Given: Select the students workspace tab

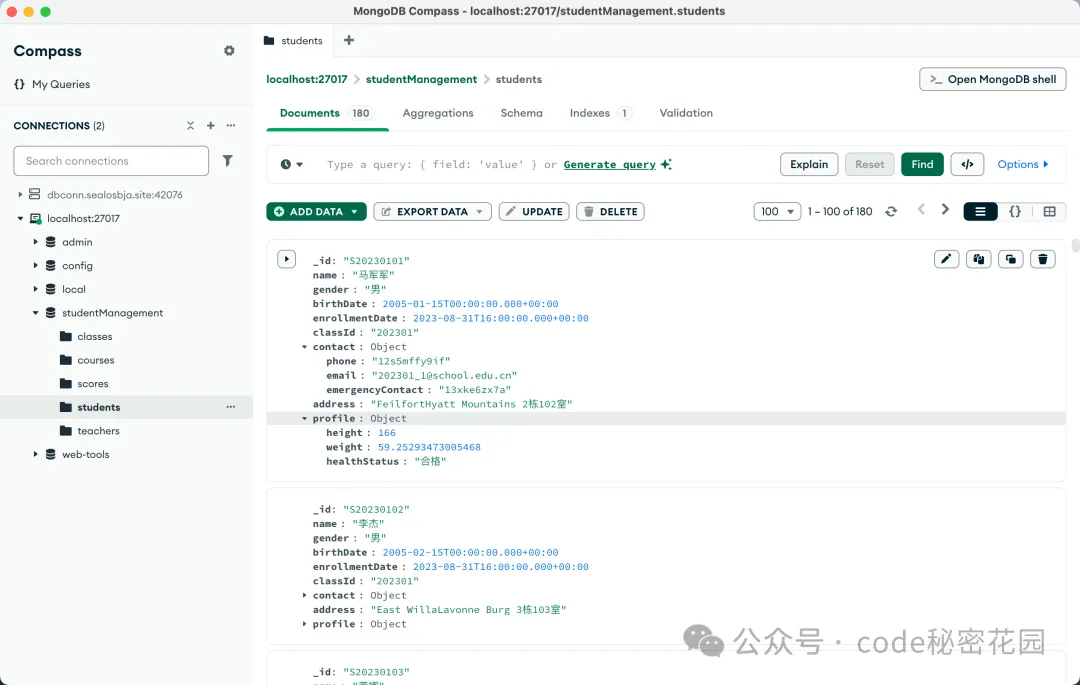Looking at the screenshot, I should coord(293,41).
